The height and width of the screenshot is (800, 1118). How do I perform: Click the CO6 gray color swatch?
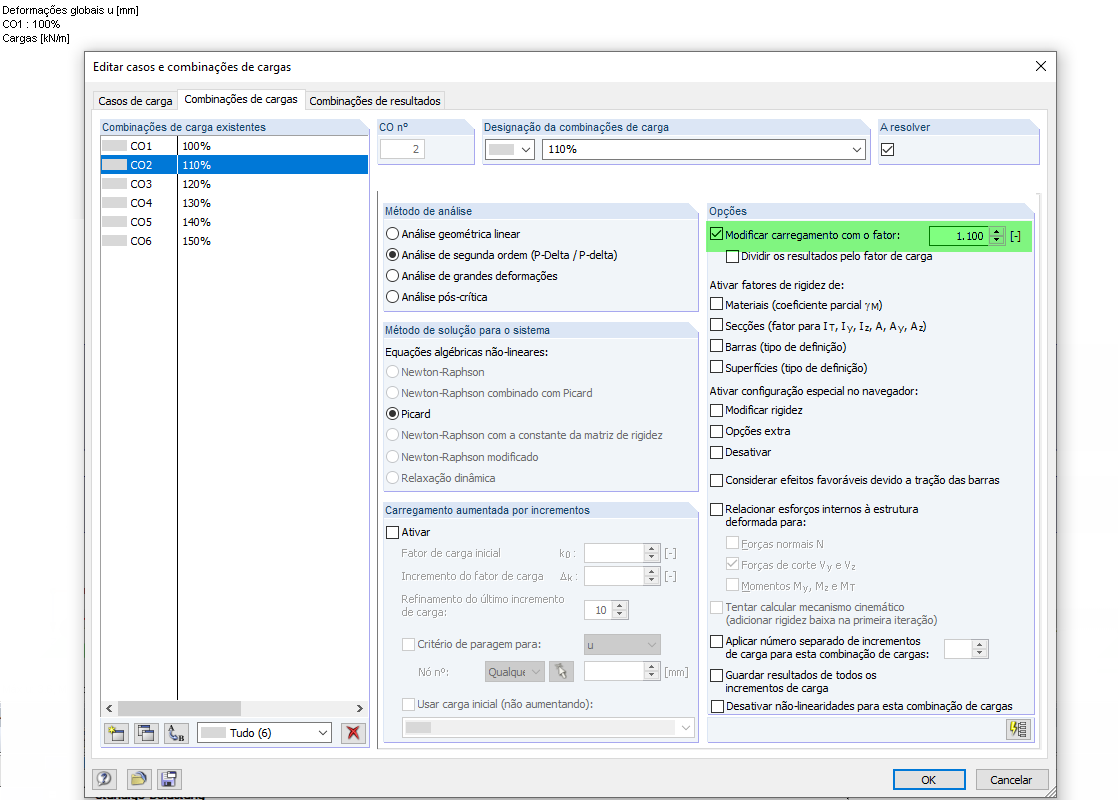pos(114,241)
